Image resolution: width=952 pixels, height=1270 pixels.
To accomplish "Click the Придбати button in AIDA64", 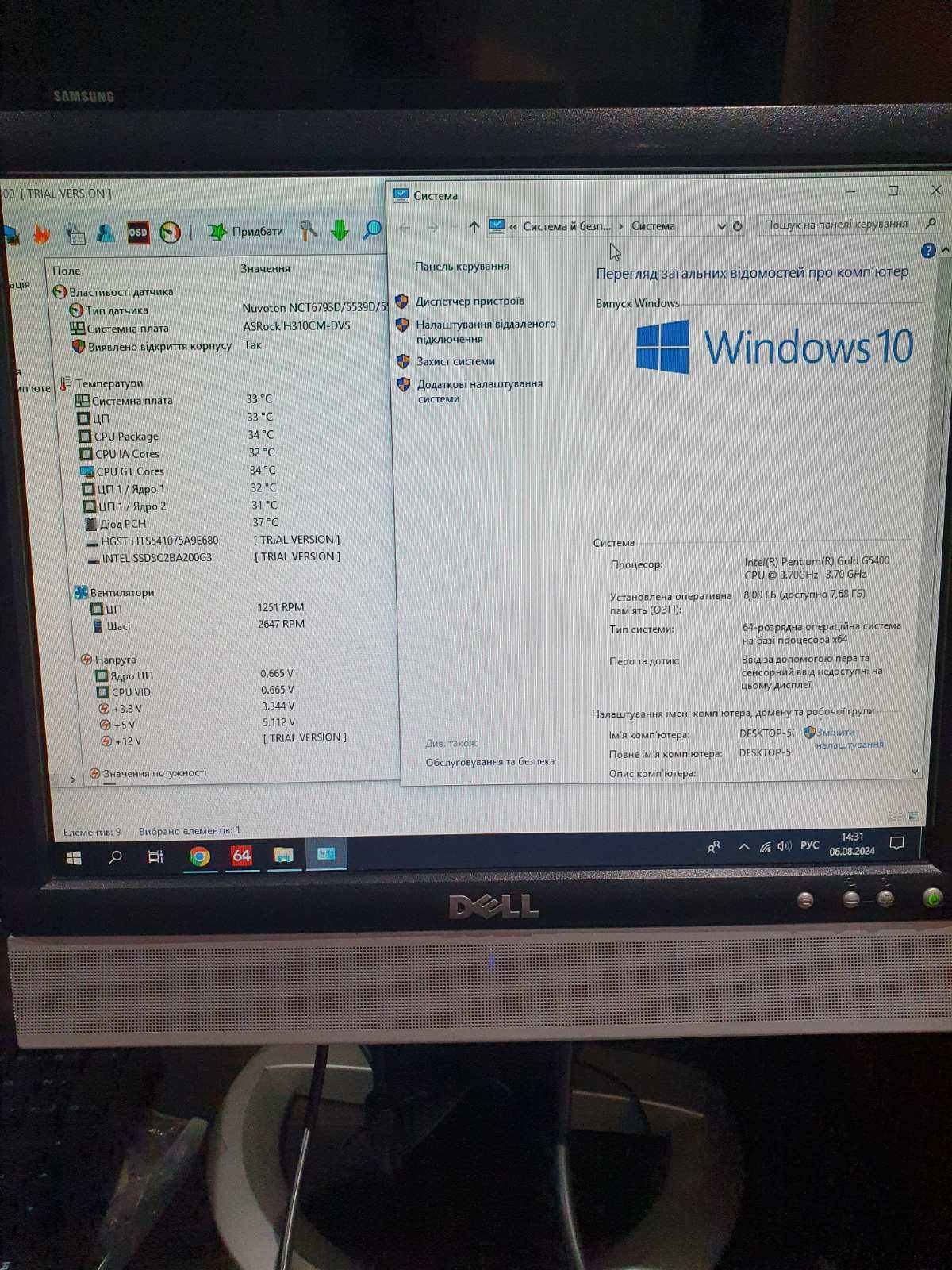I will tap(246, 231).
